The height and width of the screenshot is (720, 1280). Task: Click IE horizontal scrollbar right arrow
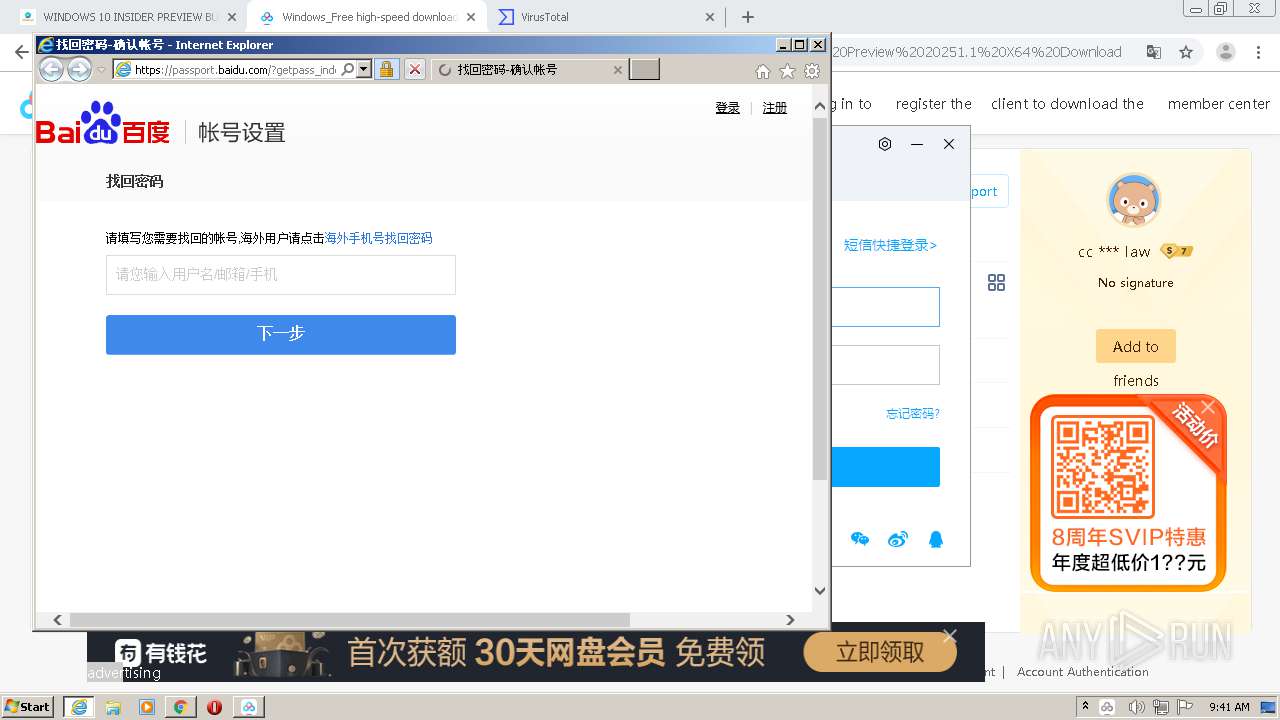click(790, 620)
